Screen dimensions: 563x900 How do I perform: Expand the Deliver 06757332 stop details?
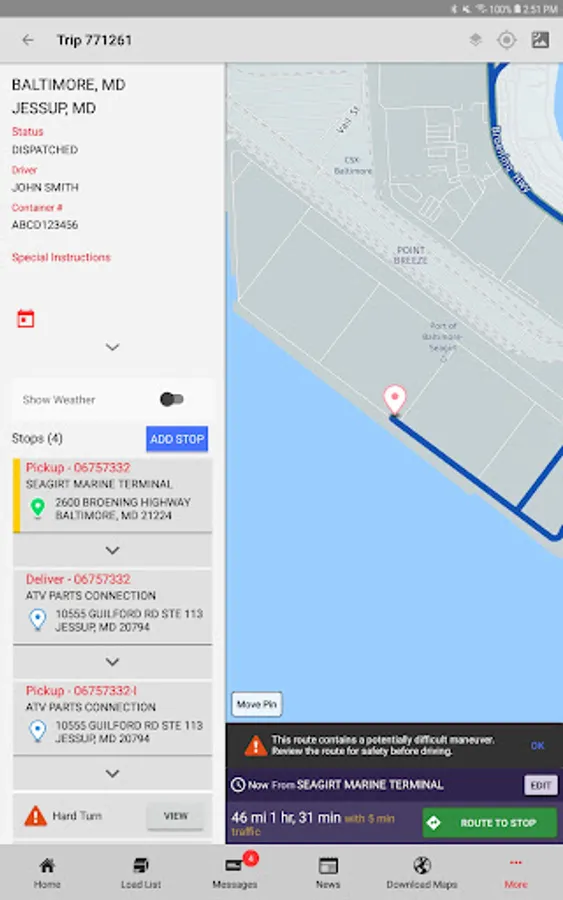click(x=112, y=662)
